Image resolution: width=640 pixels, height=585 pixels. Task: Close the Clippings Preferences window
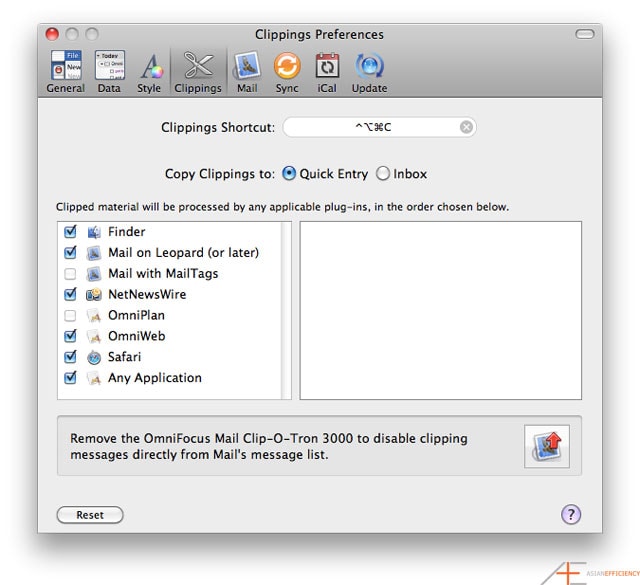pyautogui.click(x=52, y=34)
